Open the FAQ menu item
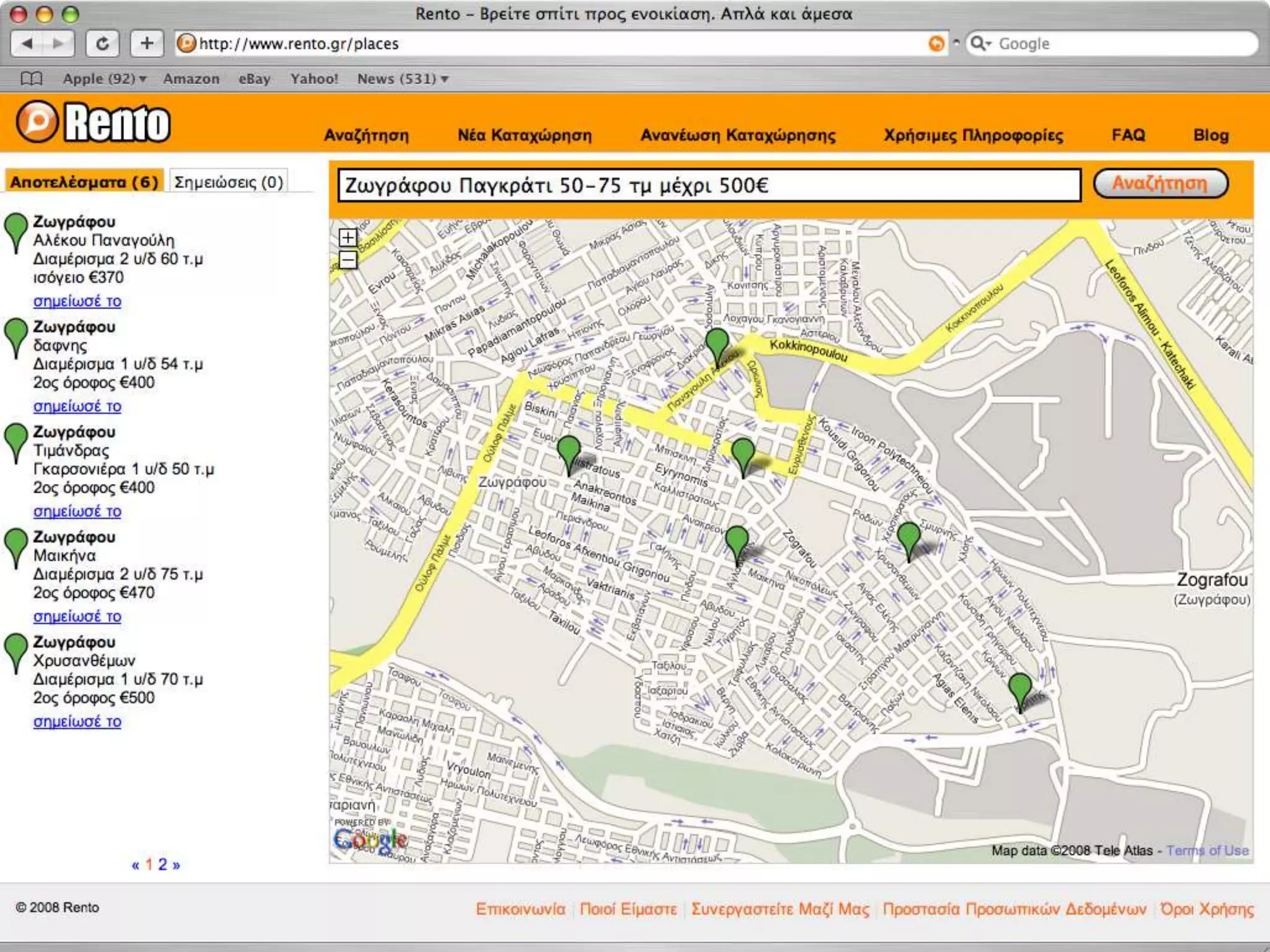 (x=1129, y=135)
